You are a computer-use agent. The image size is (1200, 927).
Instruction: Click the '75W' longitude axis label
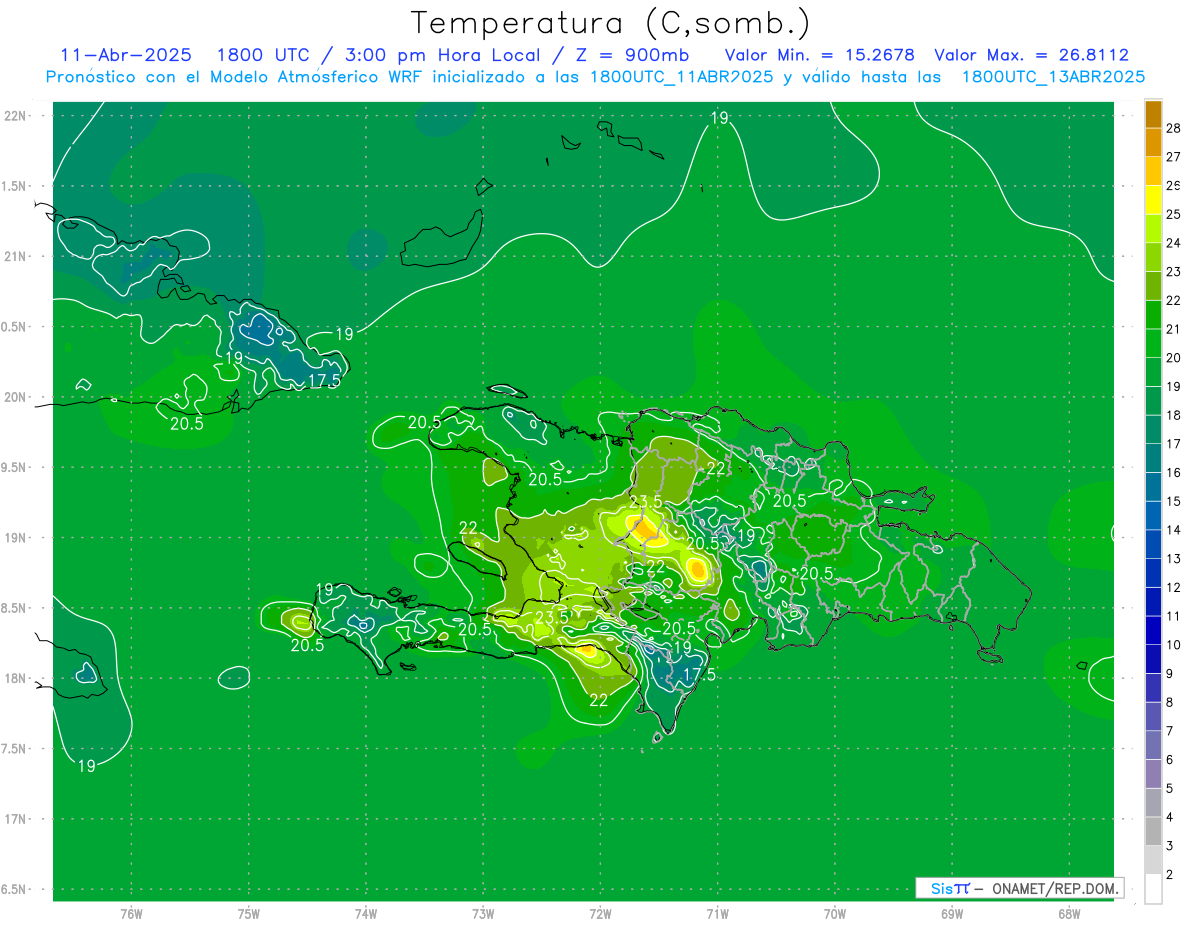pos(249,914)
